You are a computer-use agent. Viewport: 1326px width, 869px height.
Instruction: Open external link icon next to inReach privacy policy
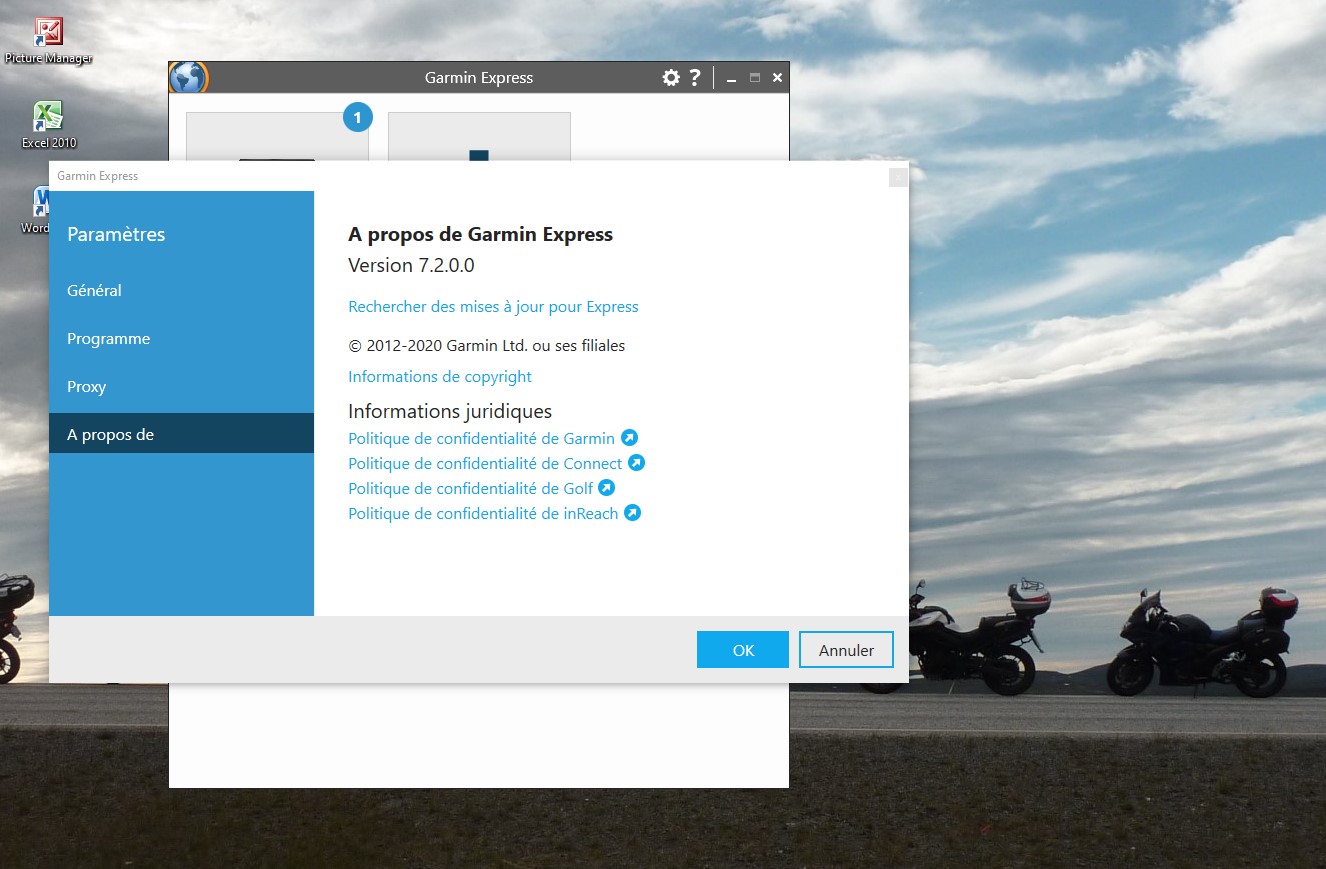632,513
